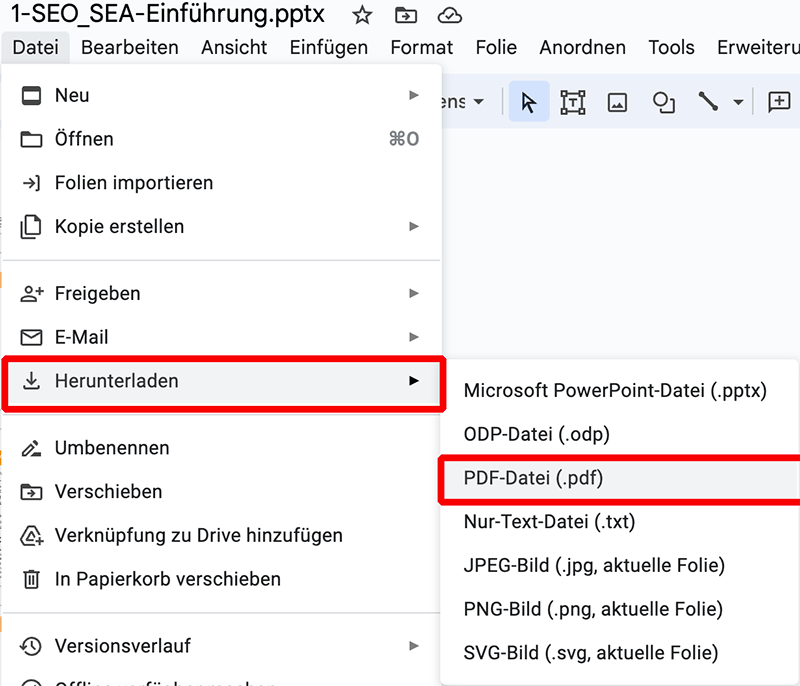Image resolution: width=800 pixels, height=686 pixels.
Task: Star the presentation with the star icon
Action: coord(362,16)
